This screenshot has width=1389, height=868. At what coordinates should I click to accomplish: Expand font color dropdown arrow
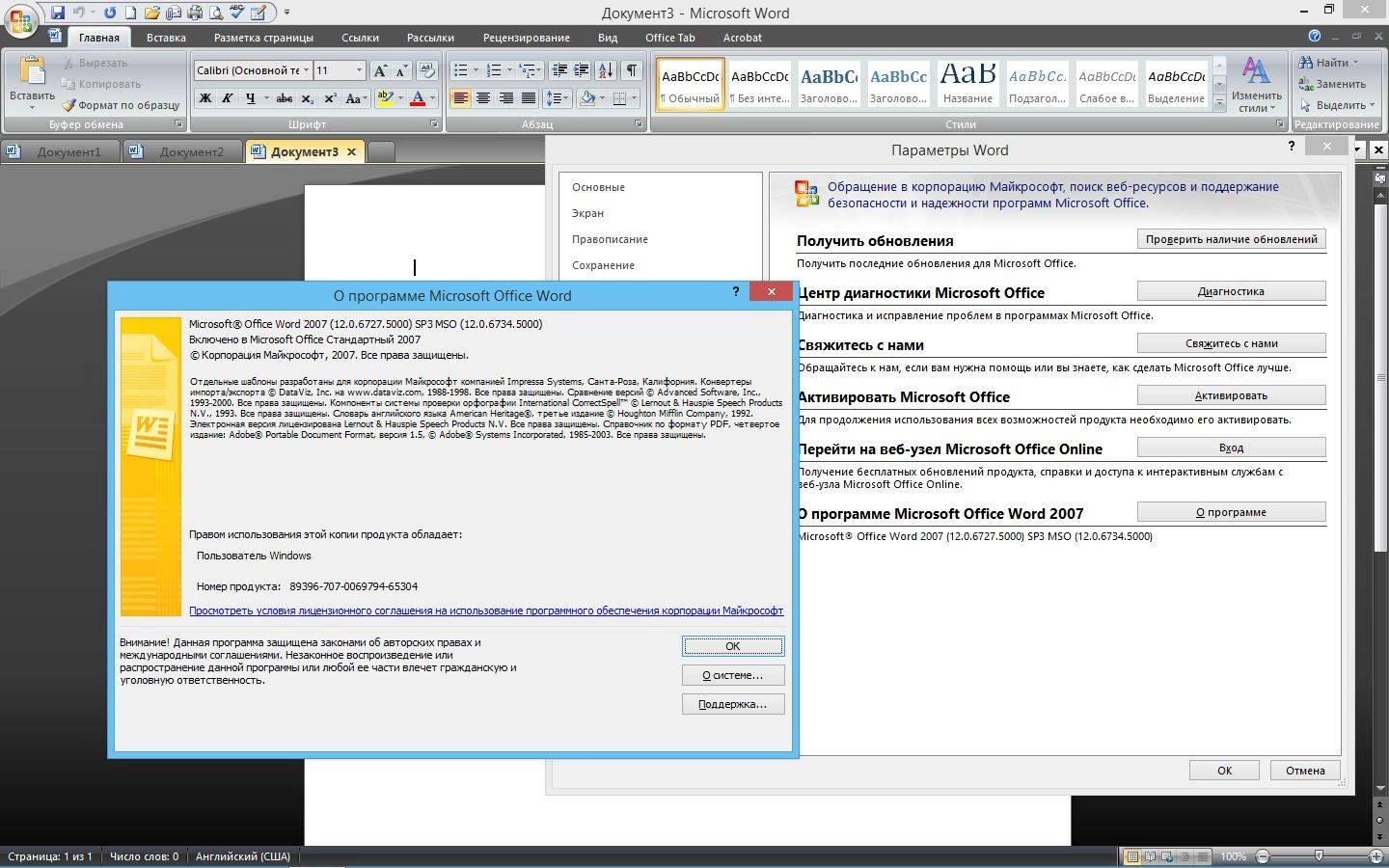click(432, 98)
